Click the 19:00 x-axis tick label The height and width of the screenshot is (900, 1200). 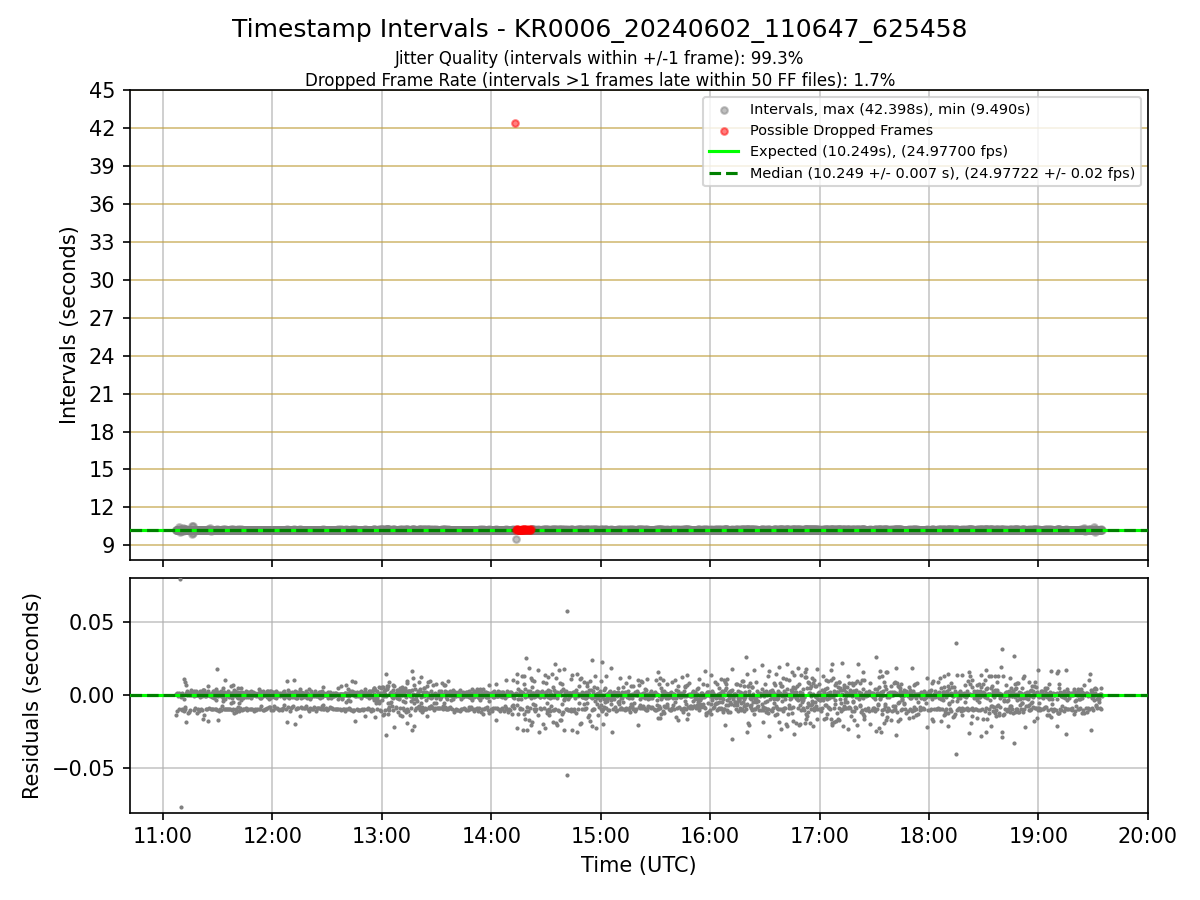(1037, 836)
